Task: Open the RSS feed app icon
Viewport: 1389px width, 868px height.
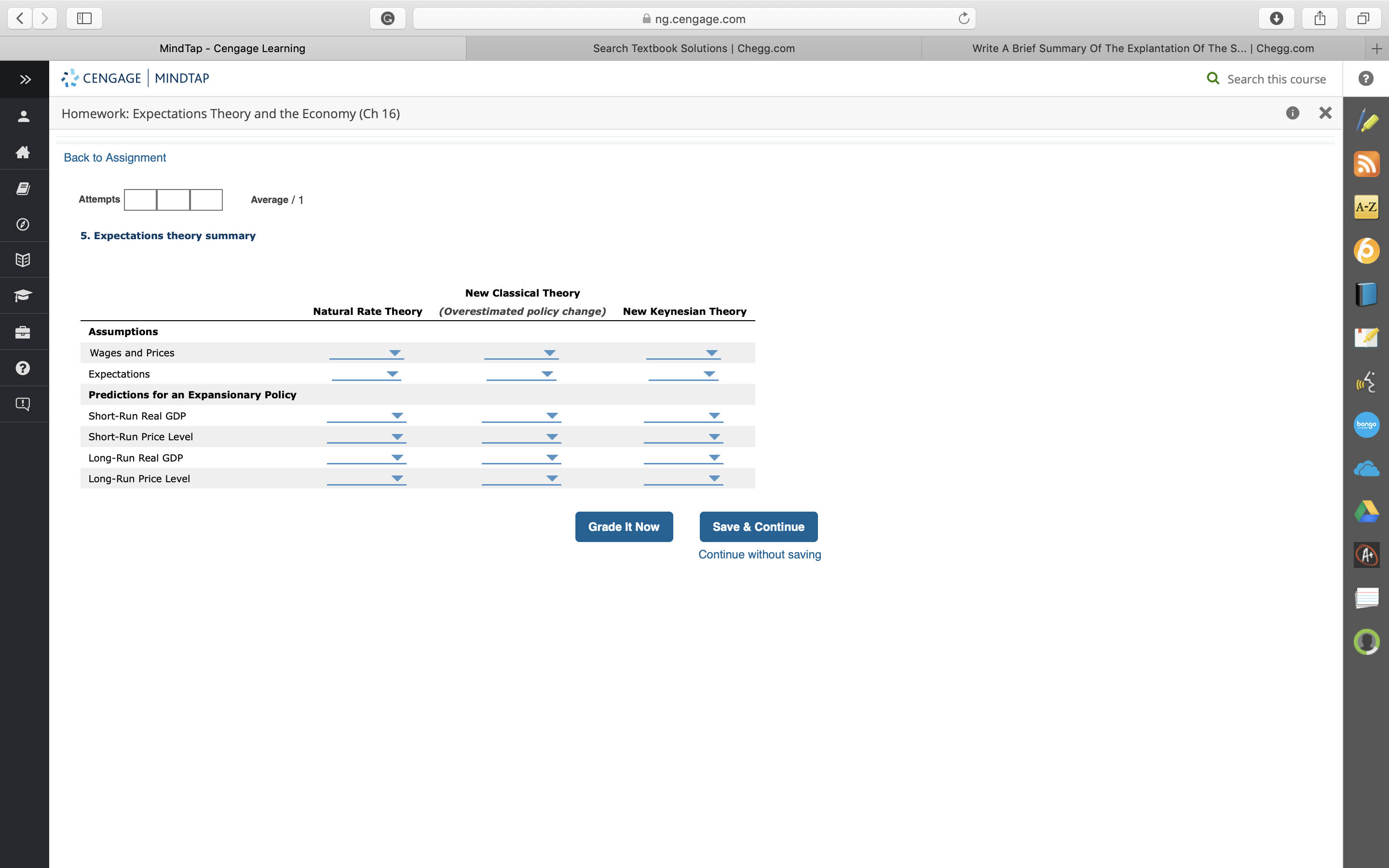Action: pyautogui.click(x=1366, y=164)
